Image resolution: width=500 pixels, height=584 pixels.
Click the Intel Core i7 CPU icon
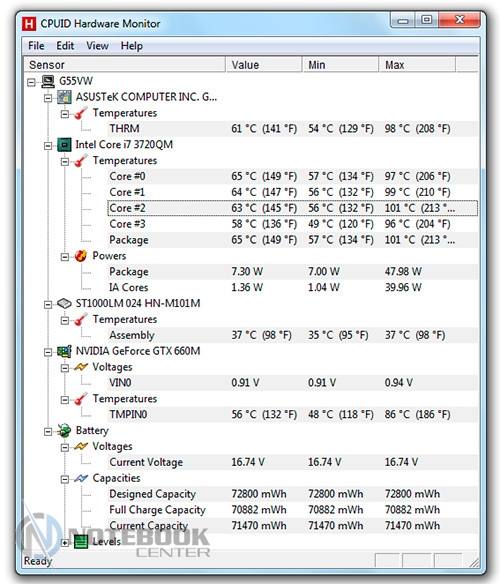[64, 145]
